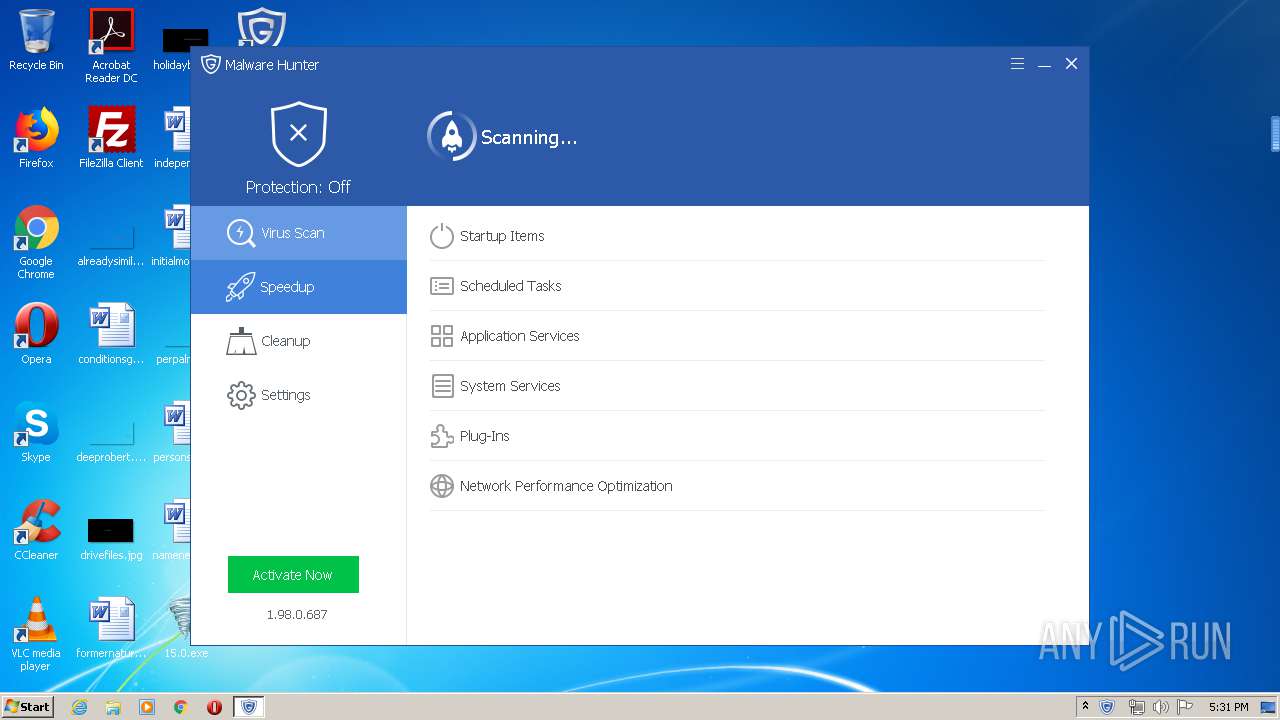Open Windows Media Player from taskbar
Viewport: 1280px width, 720px height.
(147, 707)
